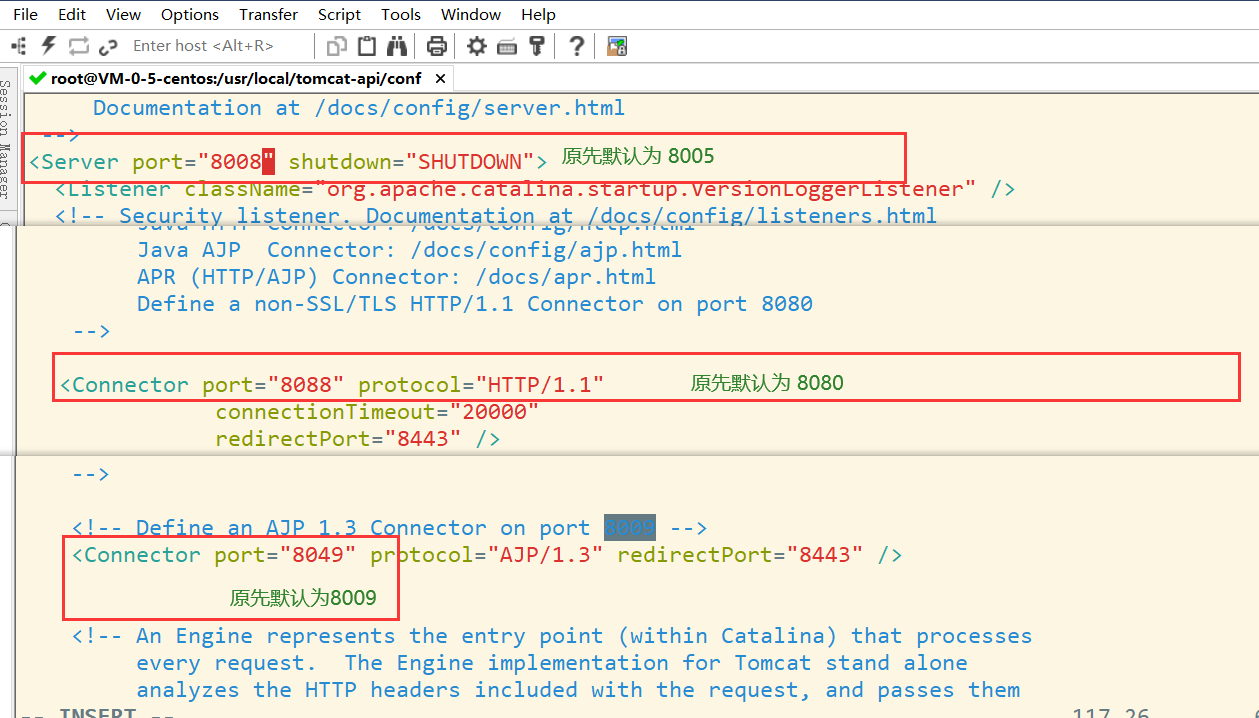The height and width of the screenshot is (718, 1259).
Task: Open the Script menu
Action: 339,14
